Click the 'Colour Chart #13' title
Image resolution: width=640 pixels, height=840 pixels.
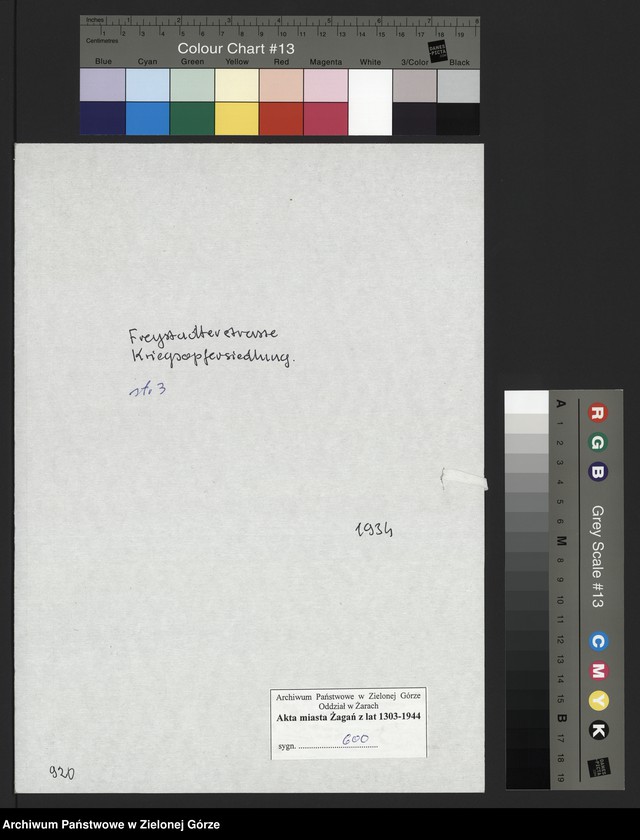(x=236, y=48)
